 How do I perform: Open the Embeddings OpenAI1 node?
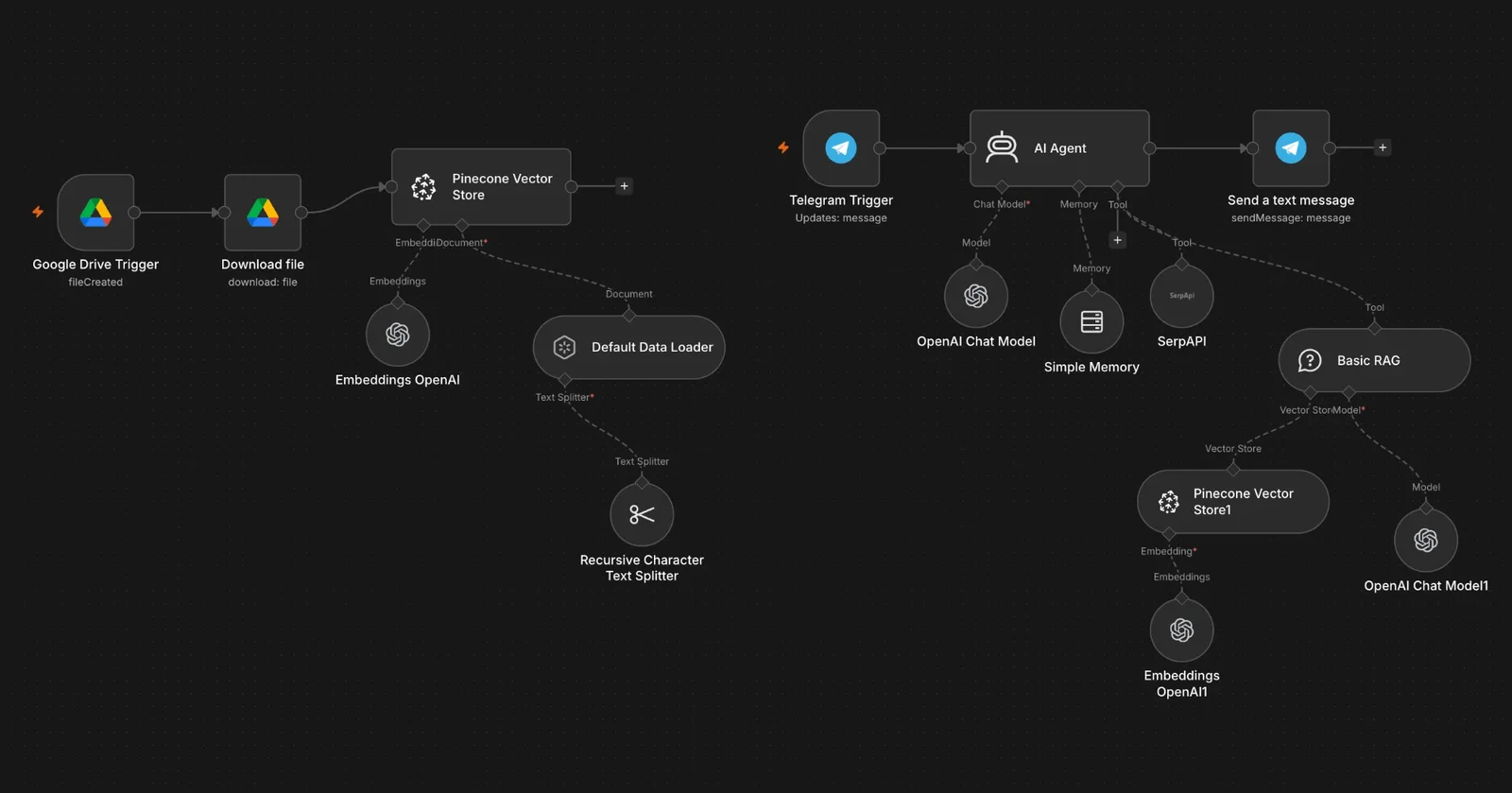pyautogui.click(x=1181, y=630)
